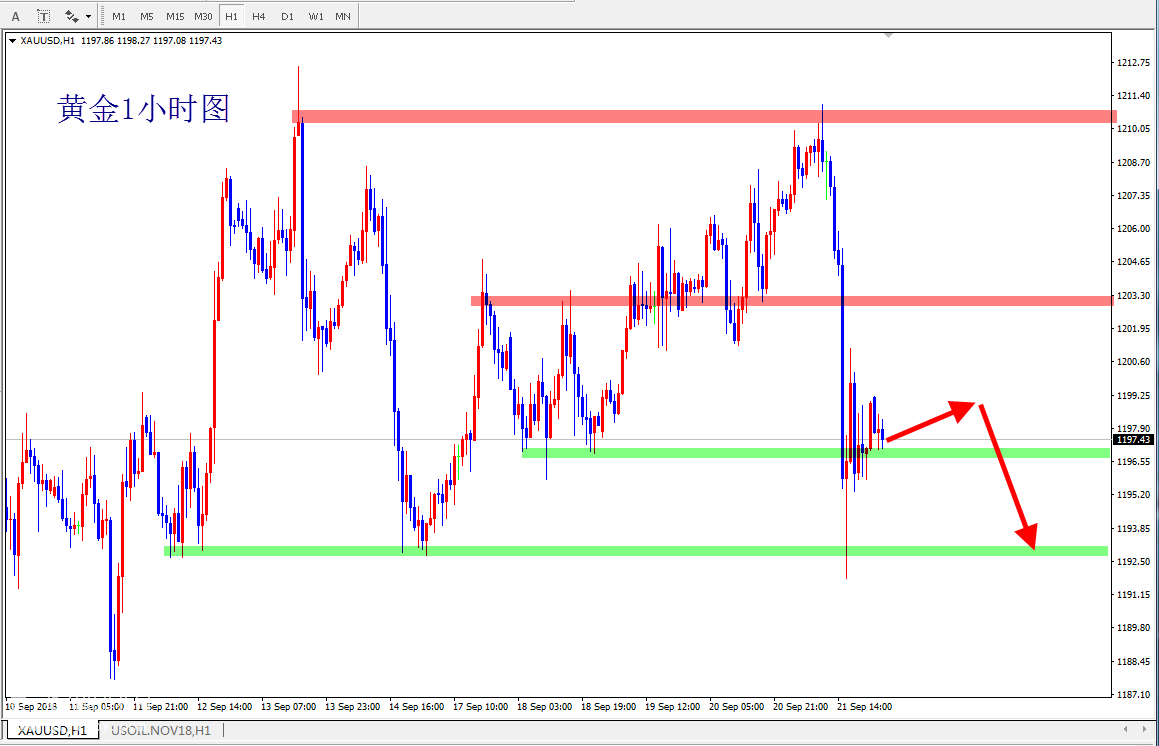Click the chart shift marker triangle at top
Viewport: 1159px width, 746px height.
tap(888, 35)
